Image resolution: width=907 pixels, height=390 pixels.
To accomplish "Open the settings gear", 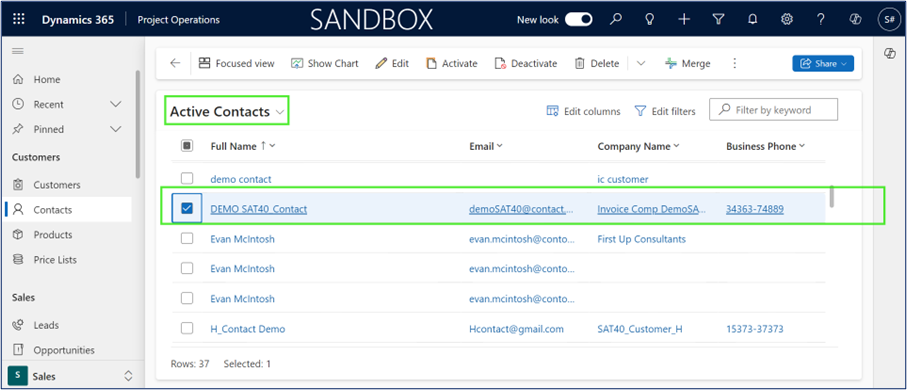I will [786, 20].
